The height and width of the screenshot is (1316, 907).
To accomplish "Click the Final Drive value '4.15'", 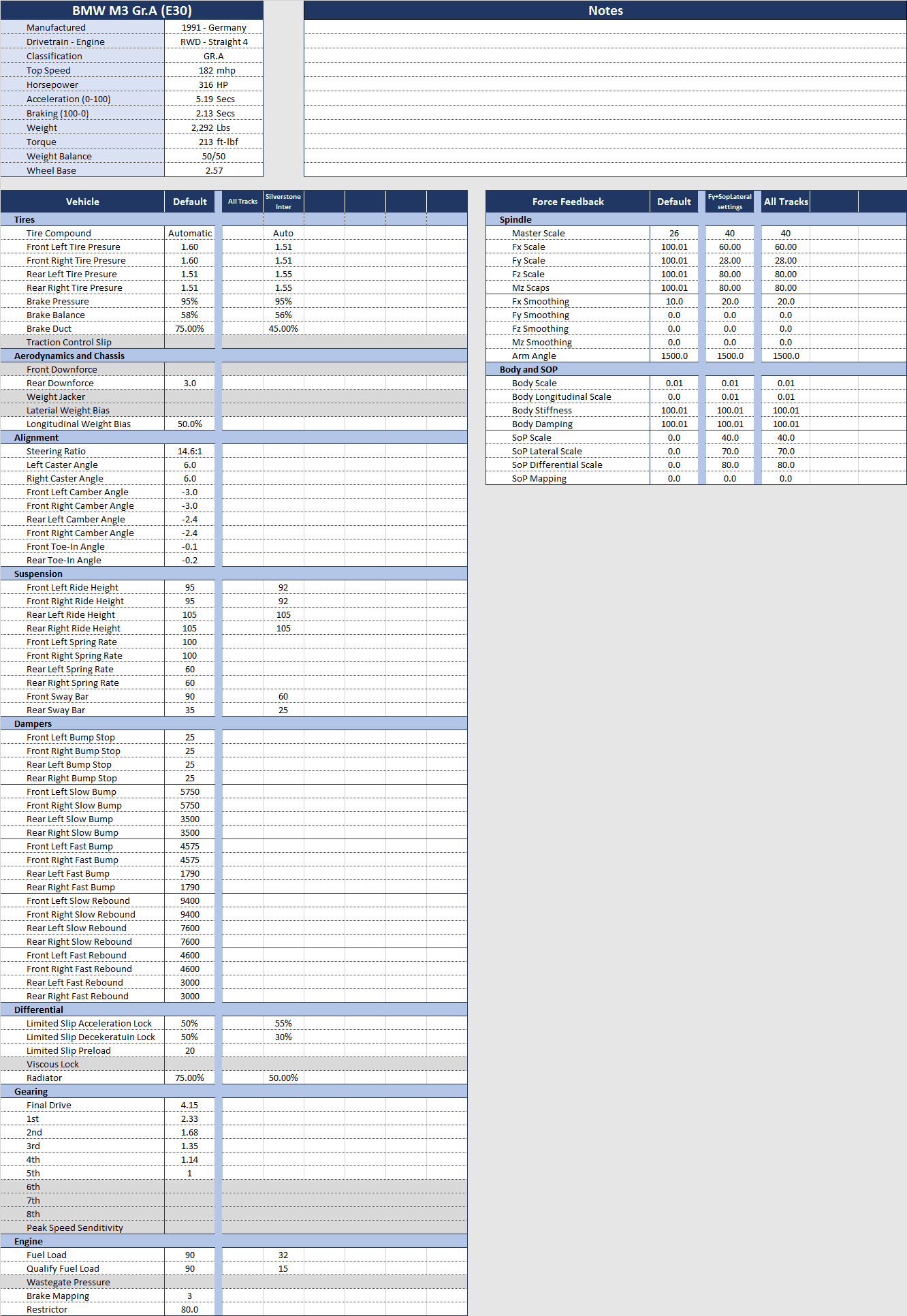I will point(190,1105).
